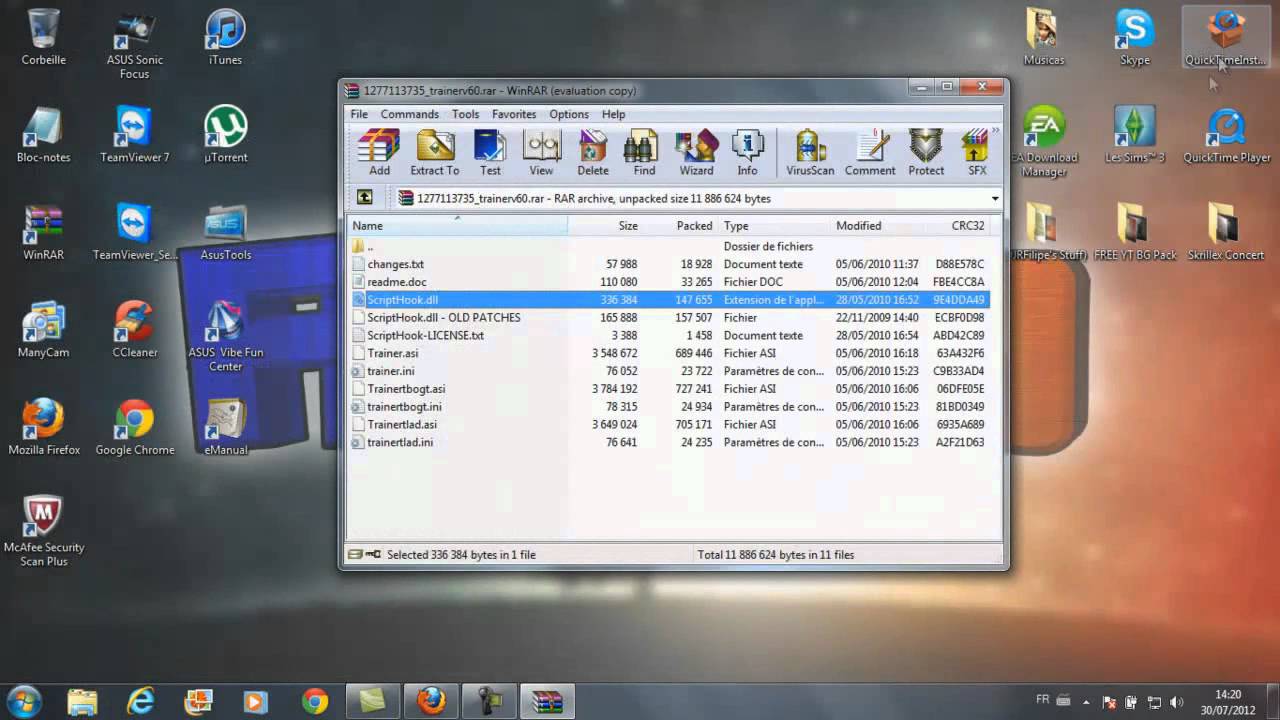Screen dimensions: 1280x720
Task: Sort files by the Size column header
Action: pos(605,226)
